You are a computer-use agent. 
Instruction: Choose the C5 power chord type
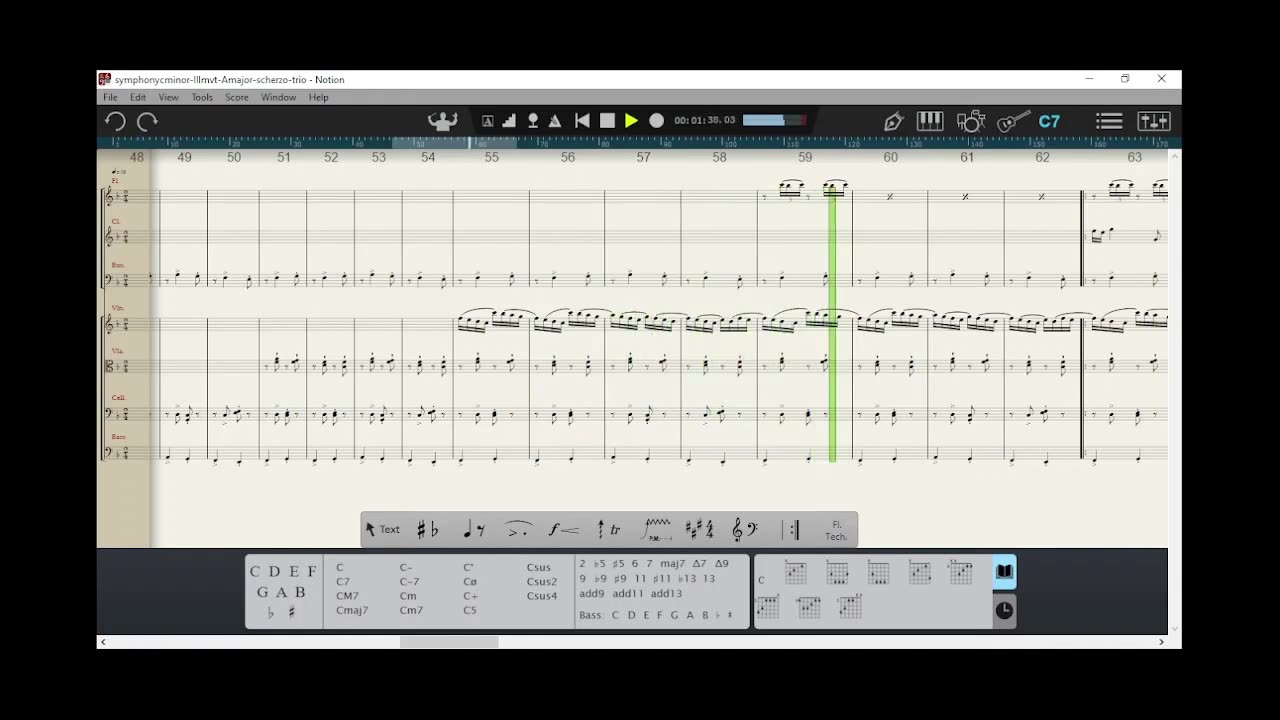(x=470, y=610)
